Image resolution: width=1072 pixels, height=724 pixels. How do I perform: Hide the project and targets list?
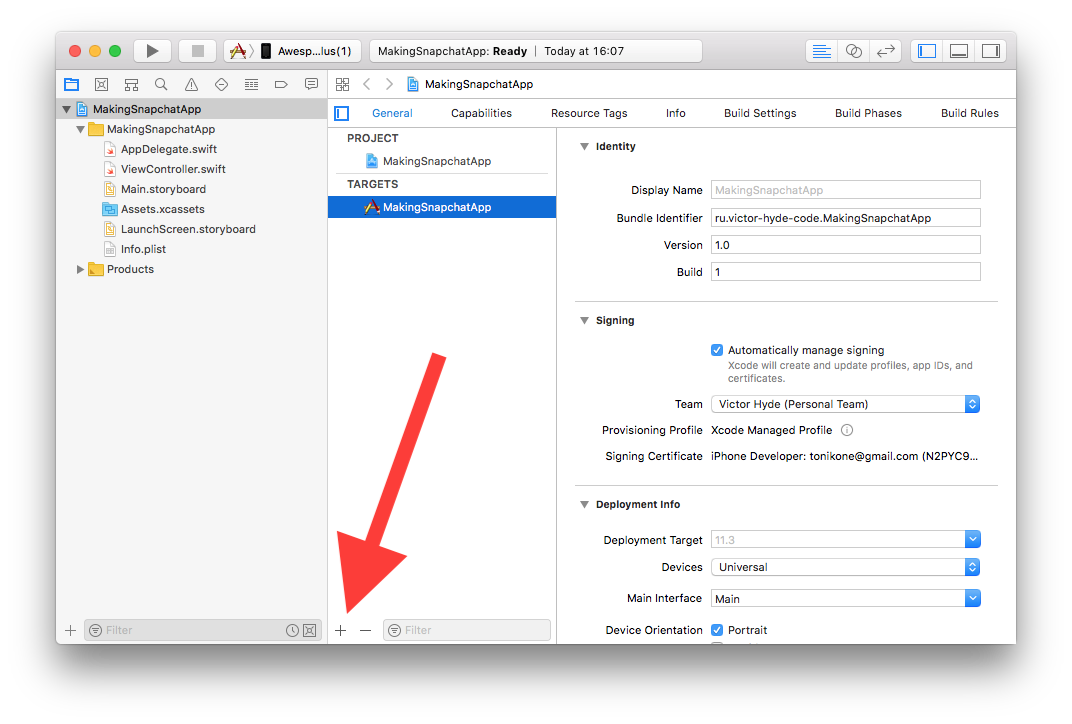[342, 113]
